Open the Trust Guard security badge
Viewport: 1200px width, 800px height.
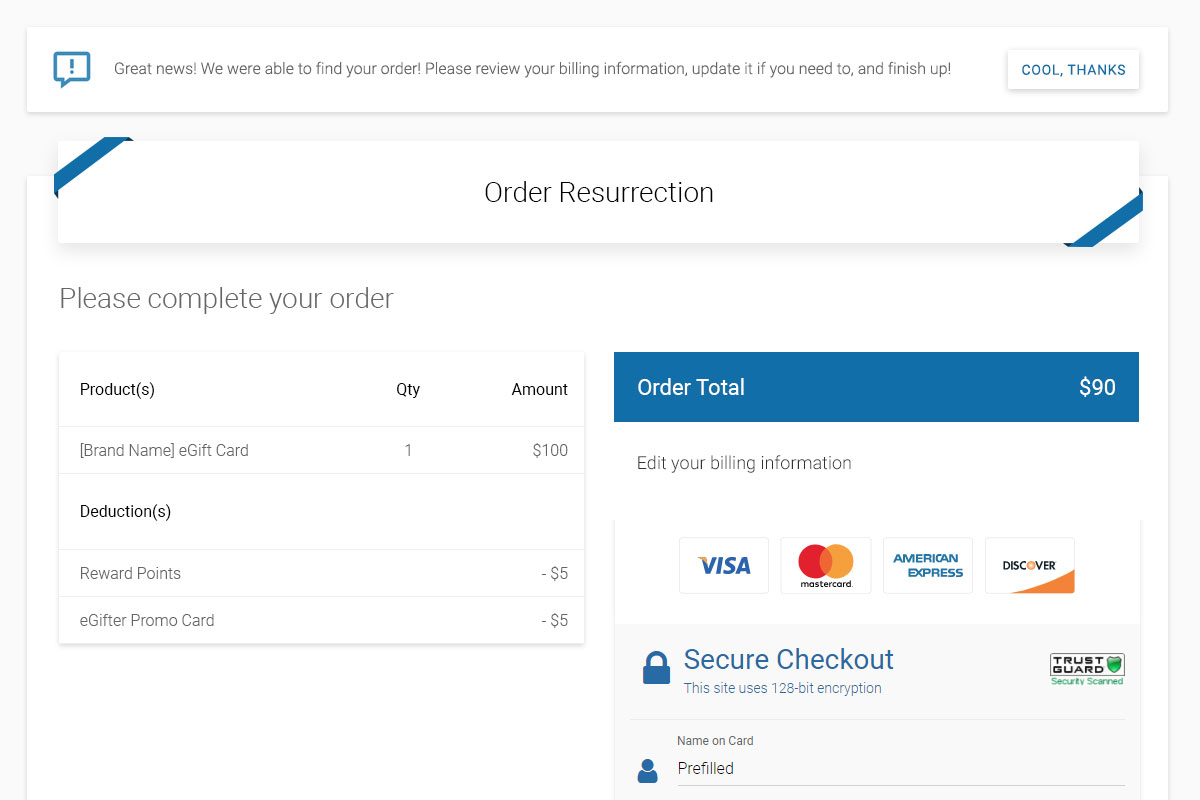(1087, 669)
